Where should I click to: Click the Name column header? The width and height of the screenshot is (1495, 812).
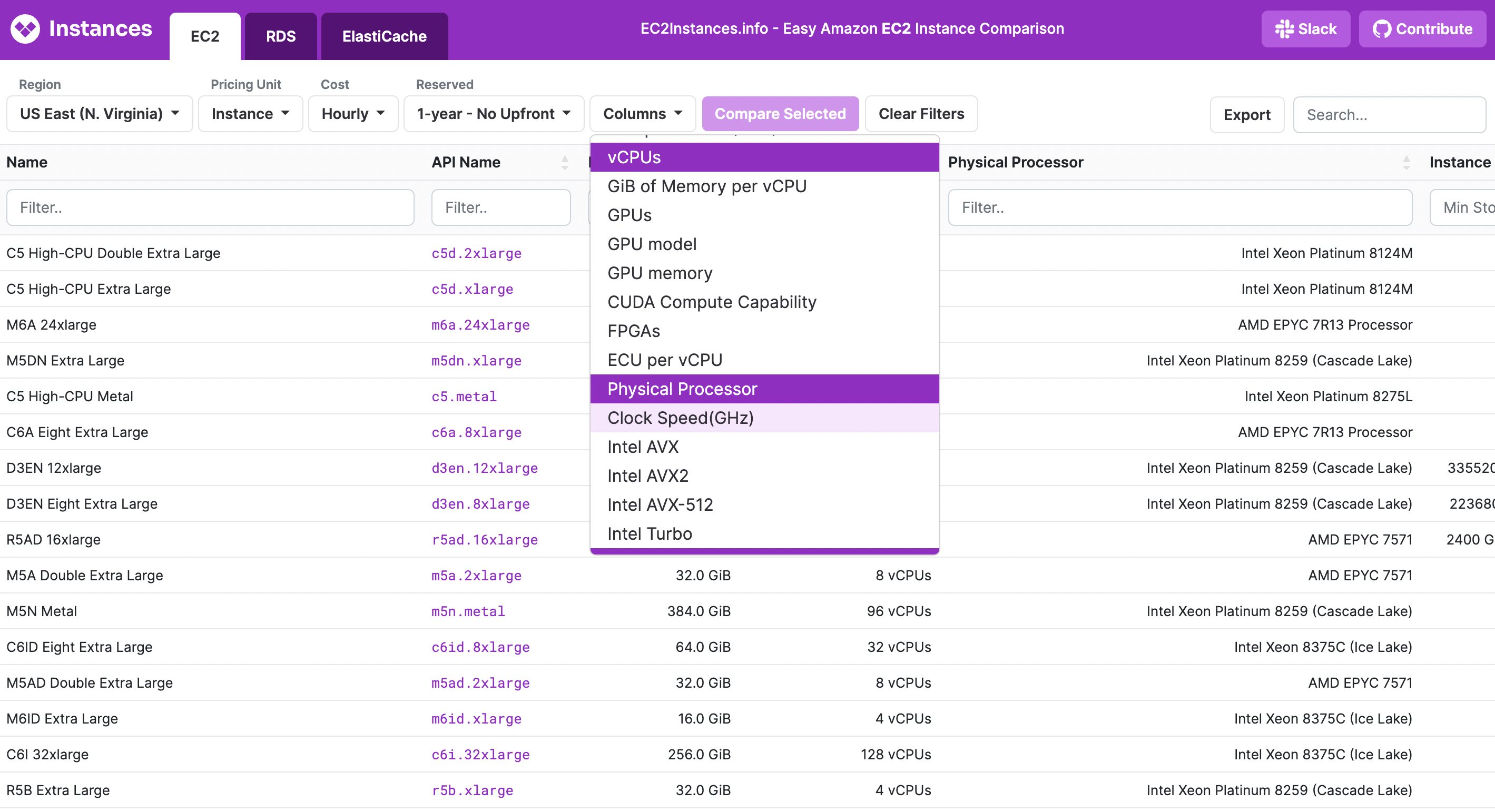point(27,162)
